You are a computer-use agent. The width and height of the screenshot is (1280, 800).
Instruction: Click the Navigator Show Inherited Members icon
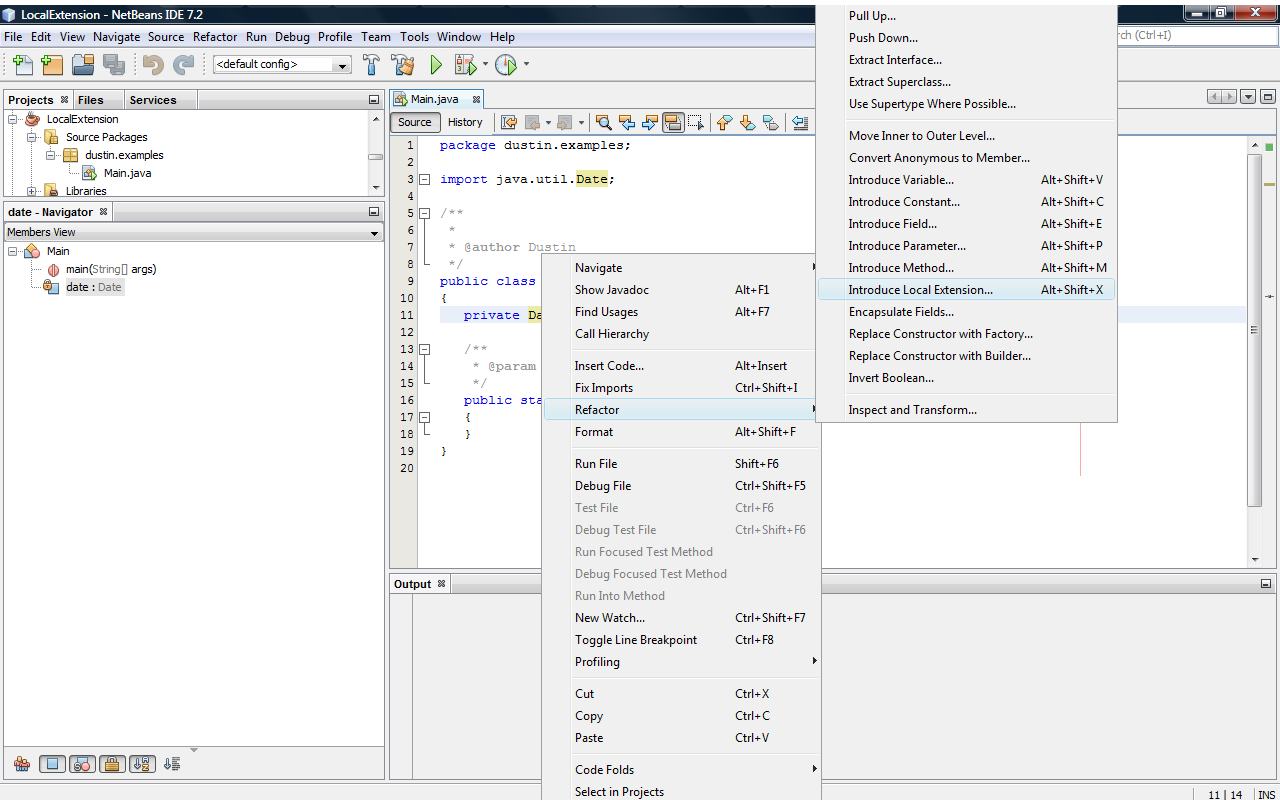tap(21, 764)
